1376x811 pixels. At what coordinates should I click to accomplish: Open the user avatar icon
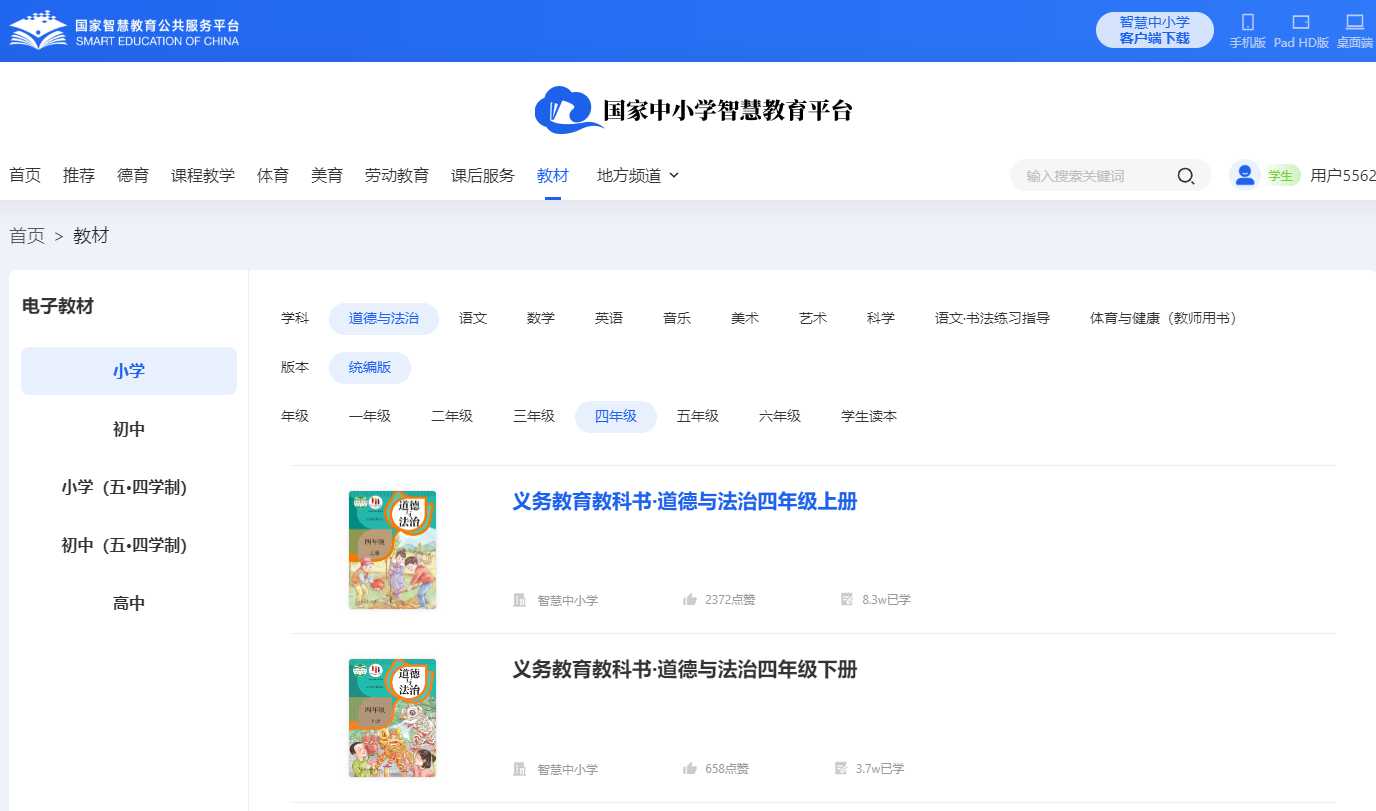pos(1244,175)
